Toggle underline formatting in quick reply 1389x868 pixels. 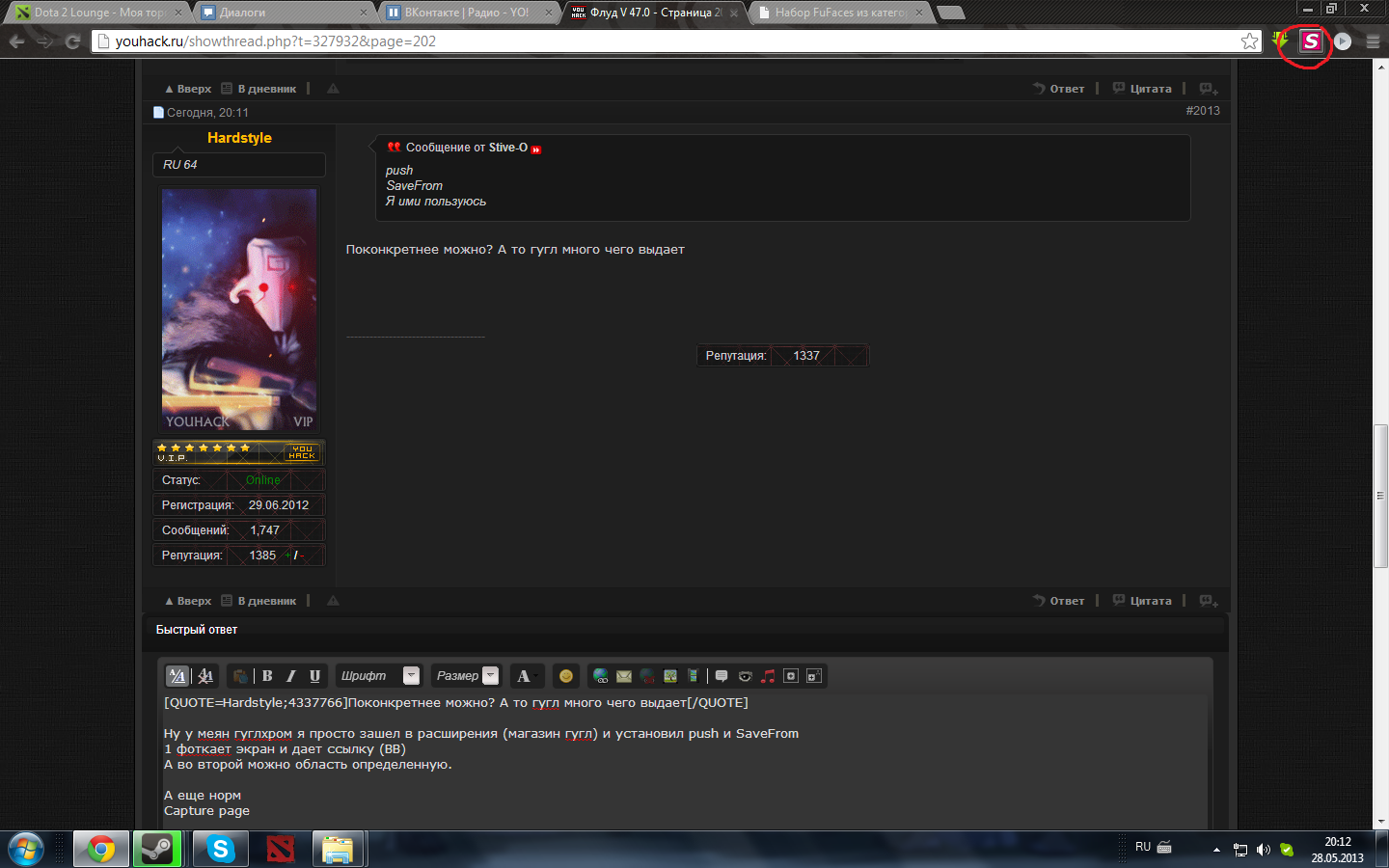point(314,676)
